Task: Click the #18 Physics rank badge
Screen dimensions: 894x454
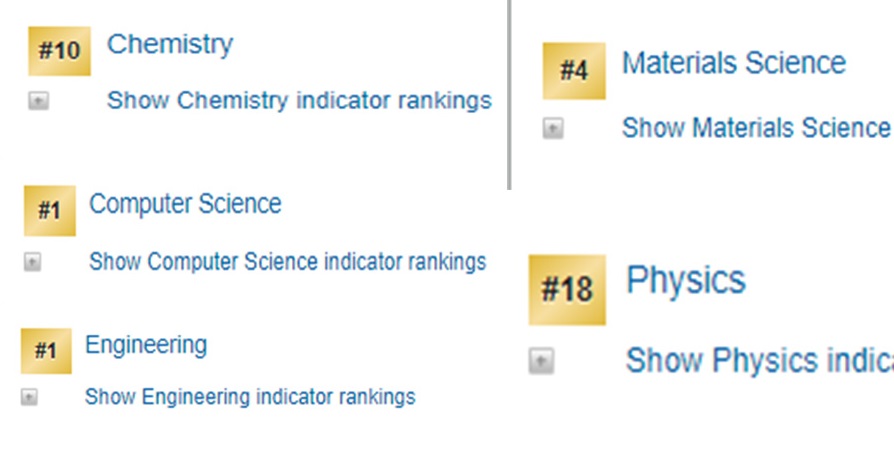Action: point(567,290)
